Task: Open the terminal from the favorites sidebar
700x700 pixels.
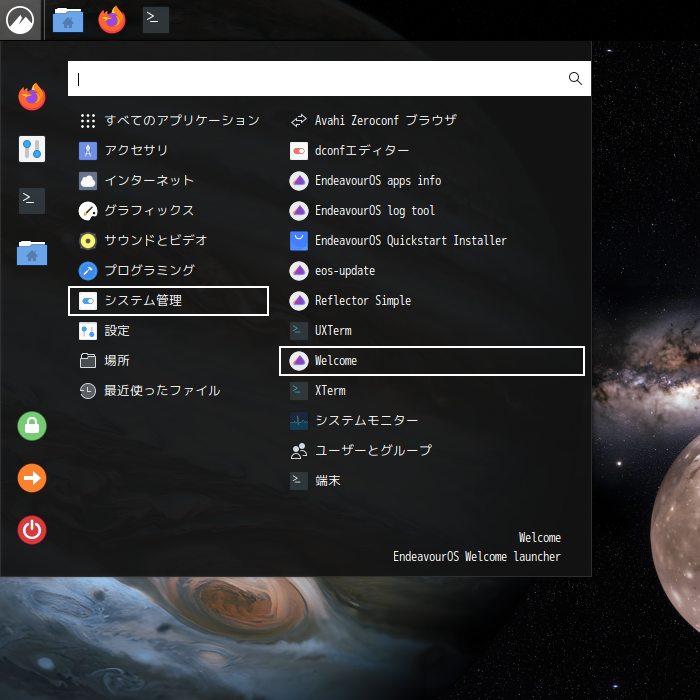Action: (x=32, y=201)
